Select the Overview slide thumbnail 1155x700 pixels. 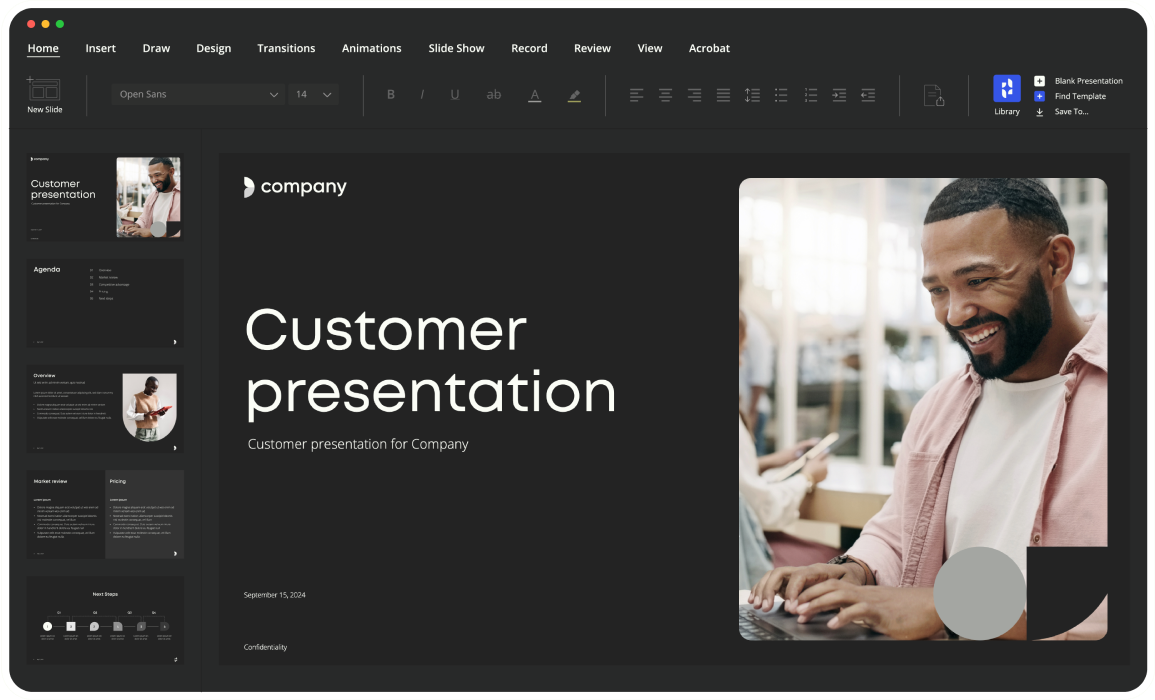click(105, 408)
